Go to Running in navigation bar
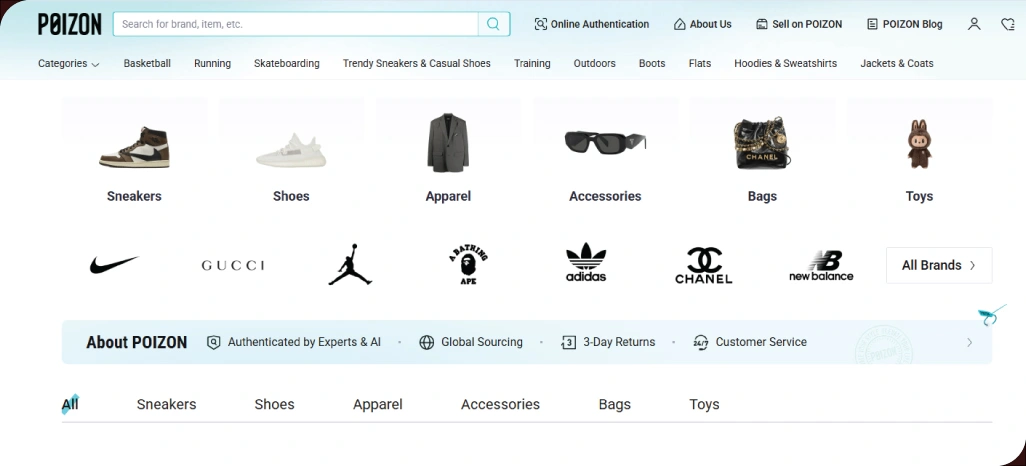Screen dimensions: 1026x466 point(212,63)
